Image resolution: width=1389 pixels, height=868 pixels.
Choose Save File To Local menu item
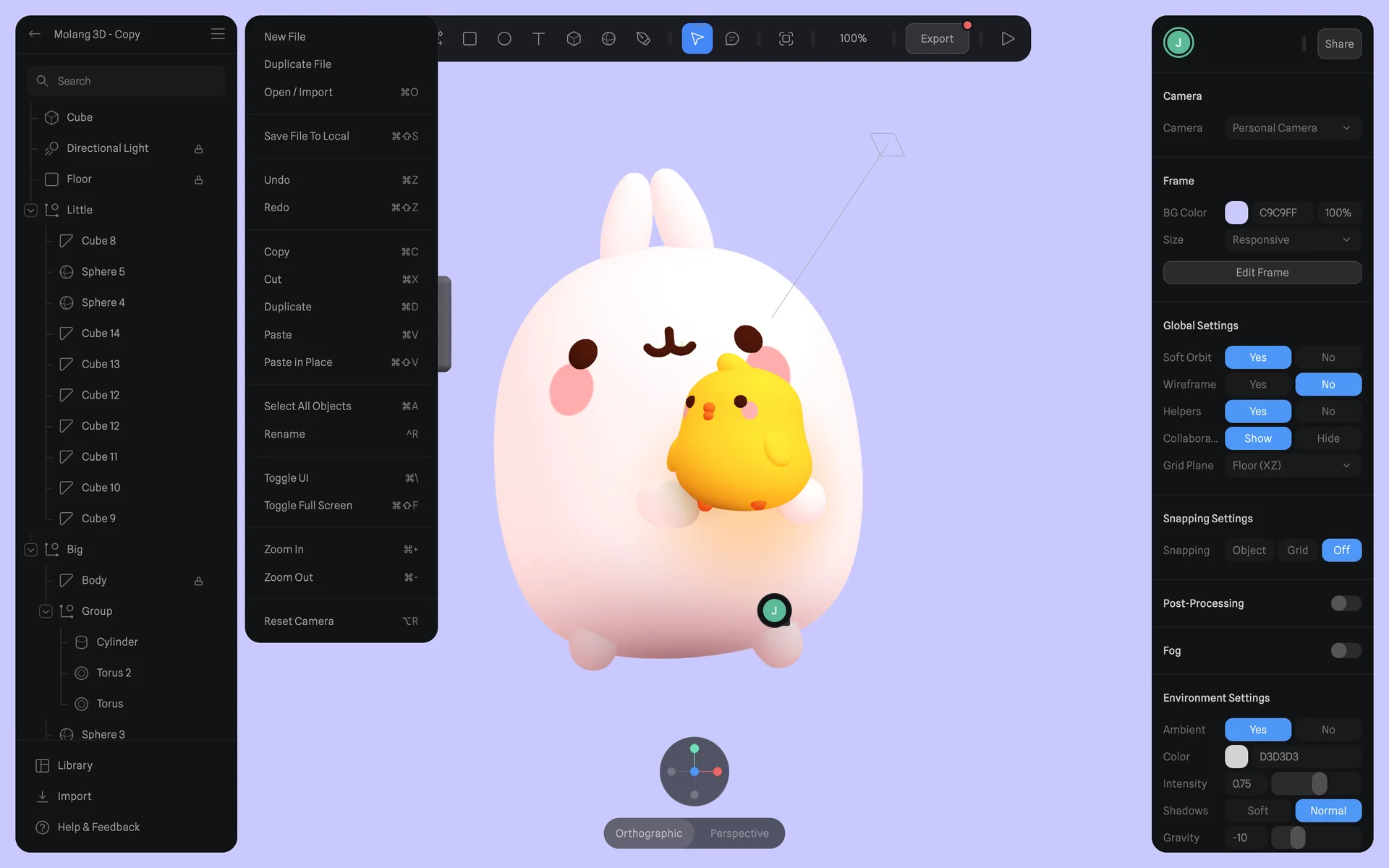307,136
